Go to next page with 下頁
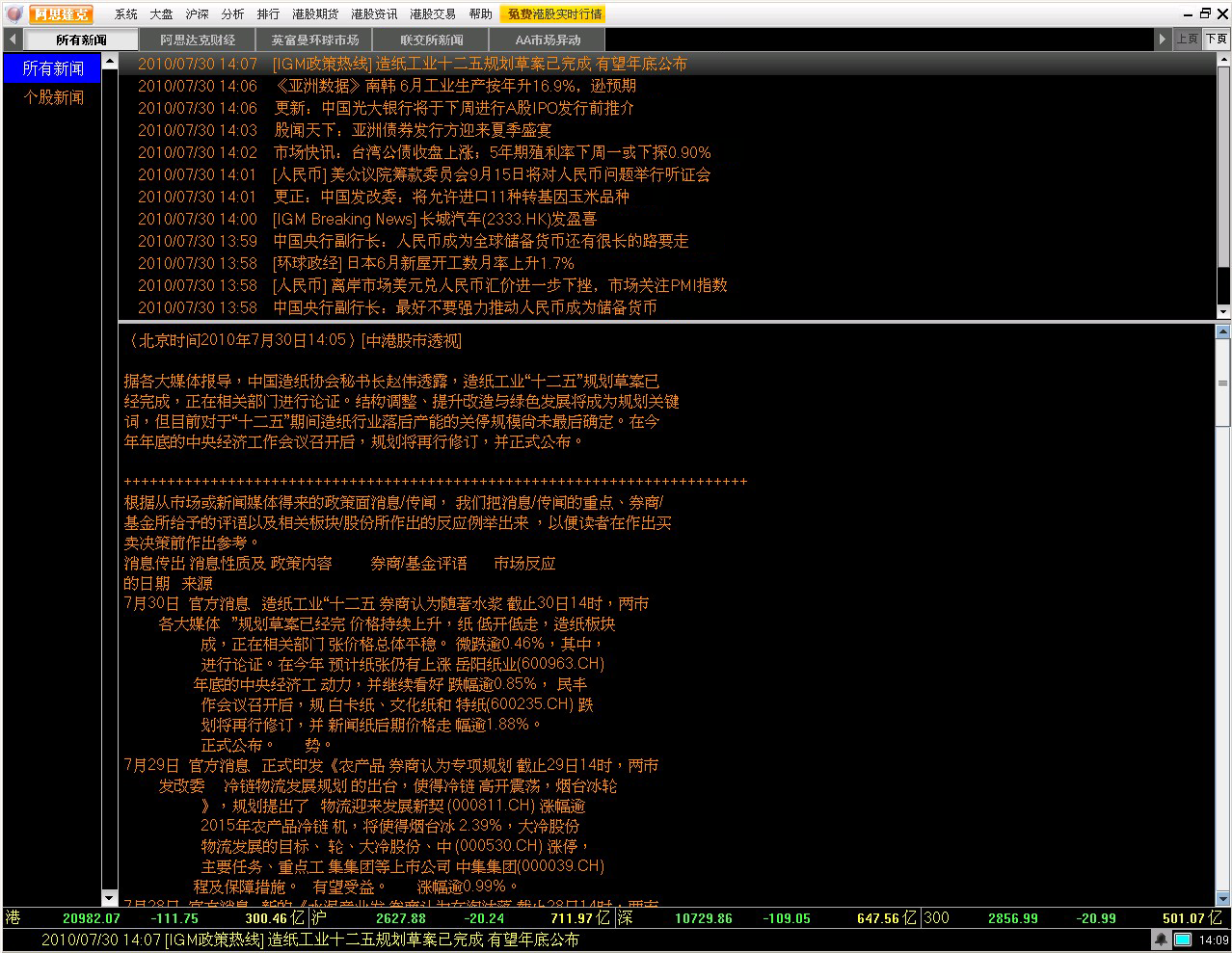The width and height of the screenshot is (1232, 953). (x=1216, y=40)
